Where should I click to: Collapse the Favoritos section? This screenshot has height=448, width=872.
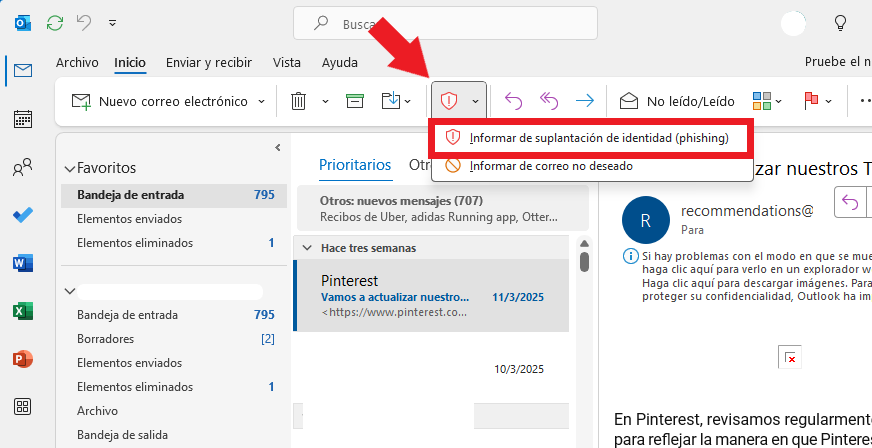point(70,168)
